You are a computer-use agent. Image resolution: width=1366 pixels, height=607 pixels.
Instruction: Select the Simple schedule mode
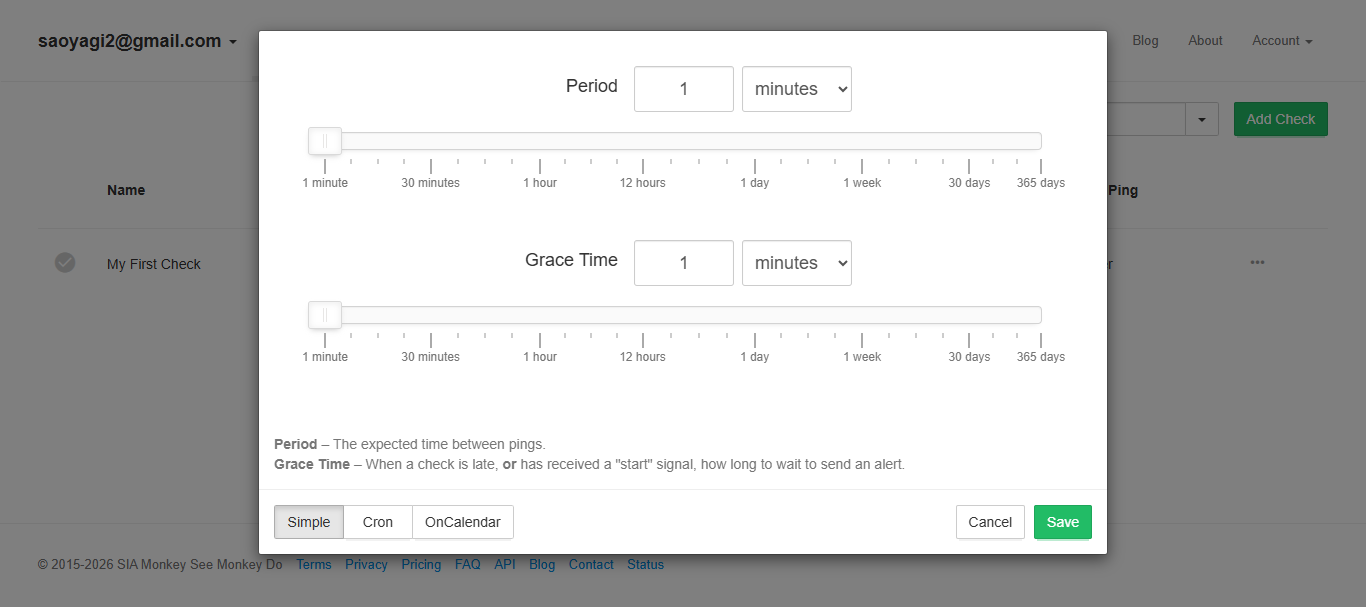point(309,522)
